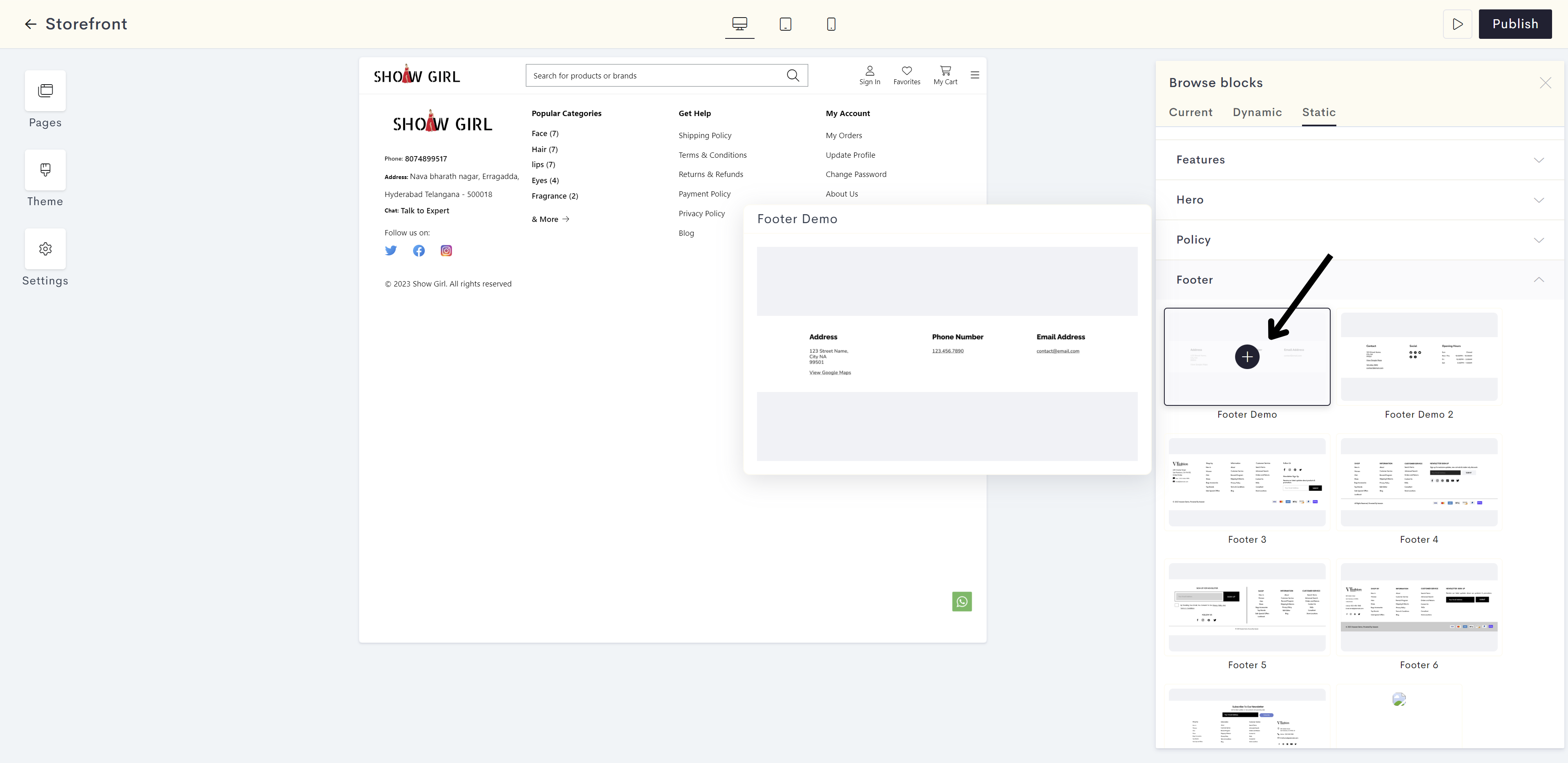Click Talk to Expert chat link
Image resolution: width=1568 pixels, height=763 pixels.
tap(425, 211)
